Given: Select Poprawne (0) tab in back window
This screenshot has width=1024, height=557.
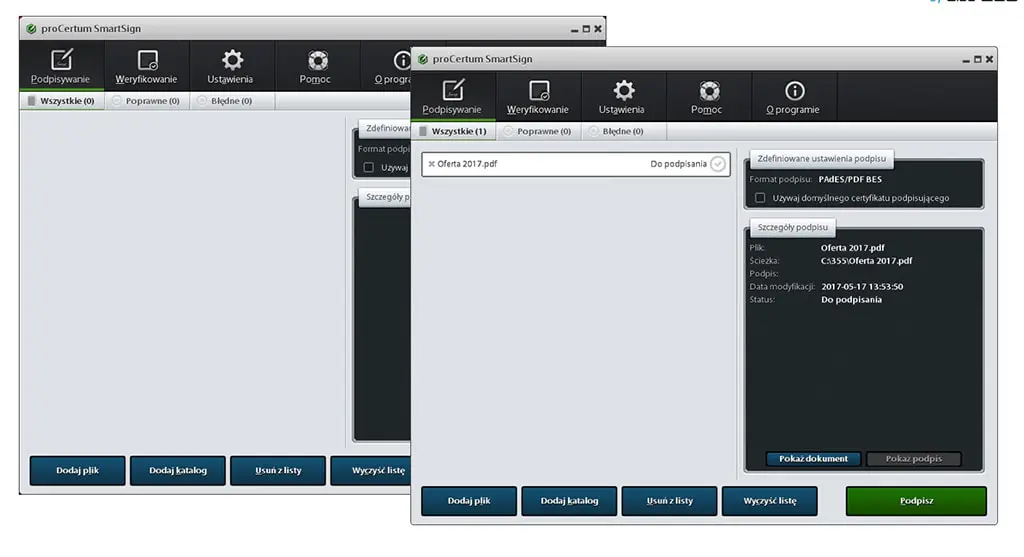Looking at the screenshot, I should coord(147,101).
